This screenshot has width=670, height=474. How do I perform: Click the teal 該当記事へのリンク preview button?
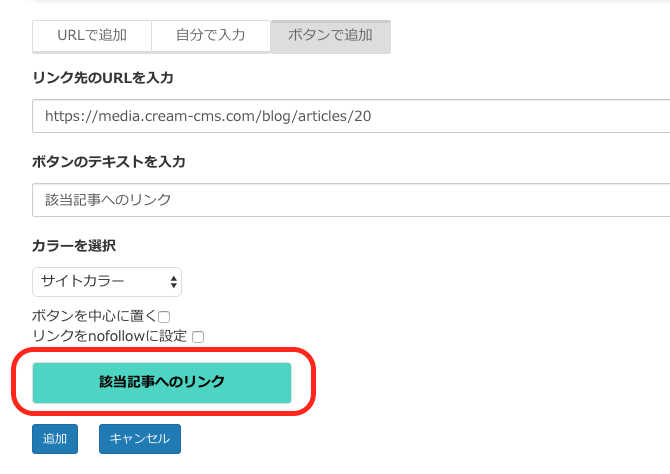(162, 383)
